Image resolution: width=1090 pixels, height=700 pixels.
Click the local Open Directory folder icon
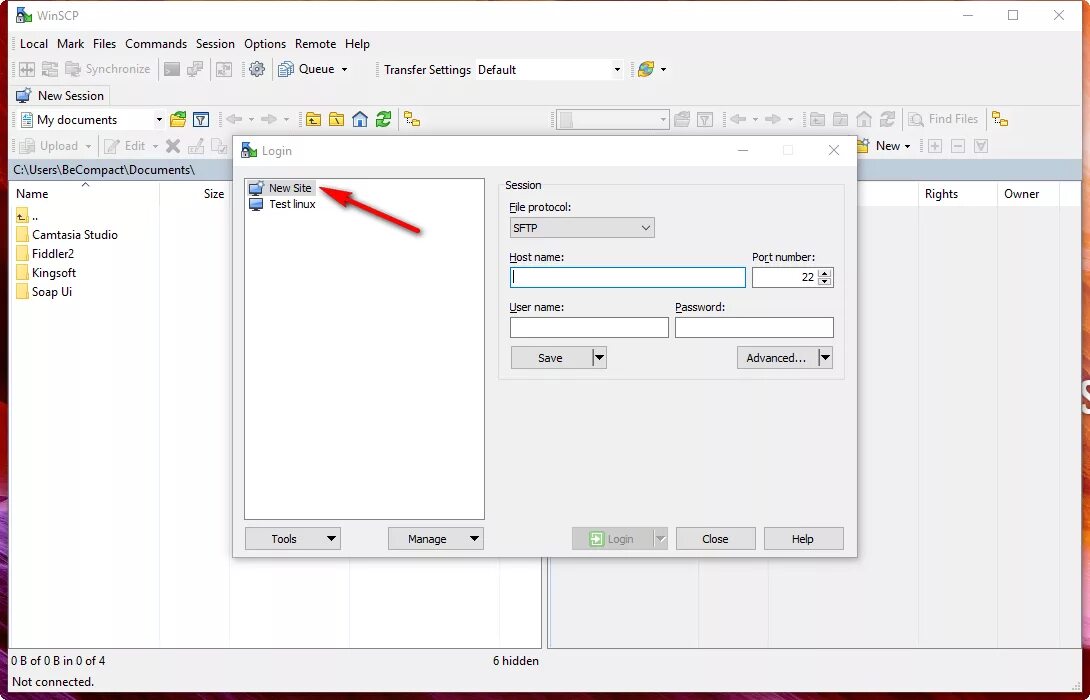[178, 120]
